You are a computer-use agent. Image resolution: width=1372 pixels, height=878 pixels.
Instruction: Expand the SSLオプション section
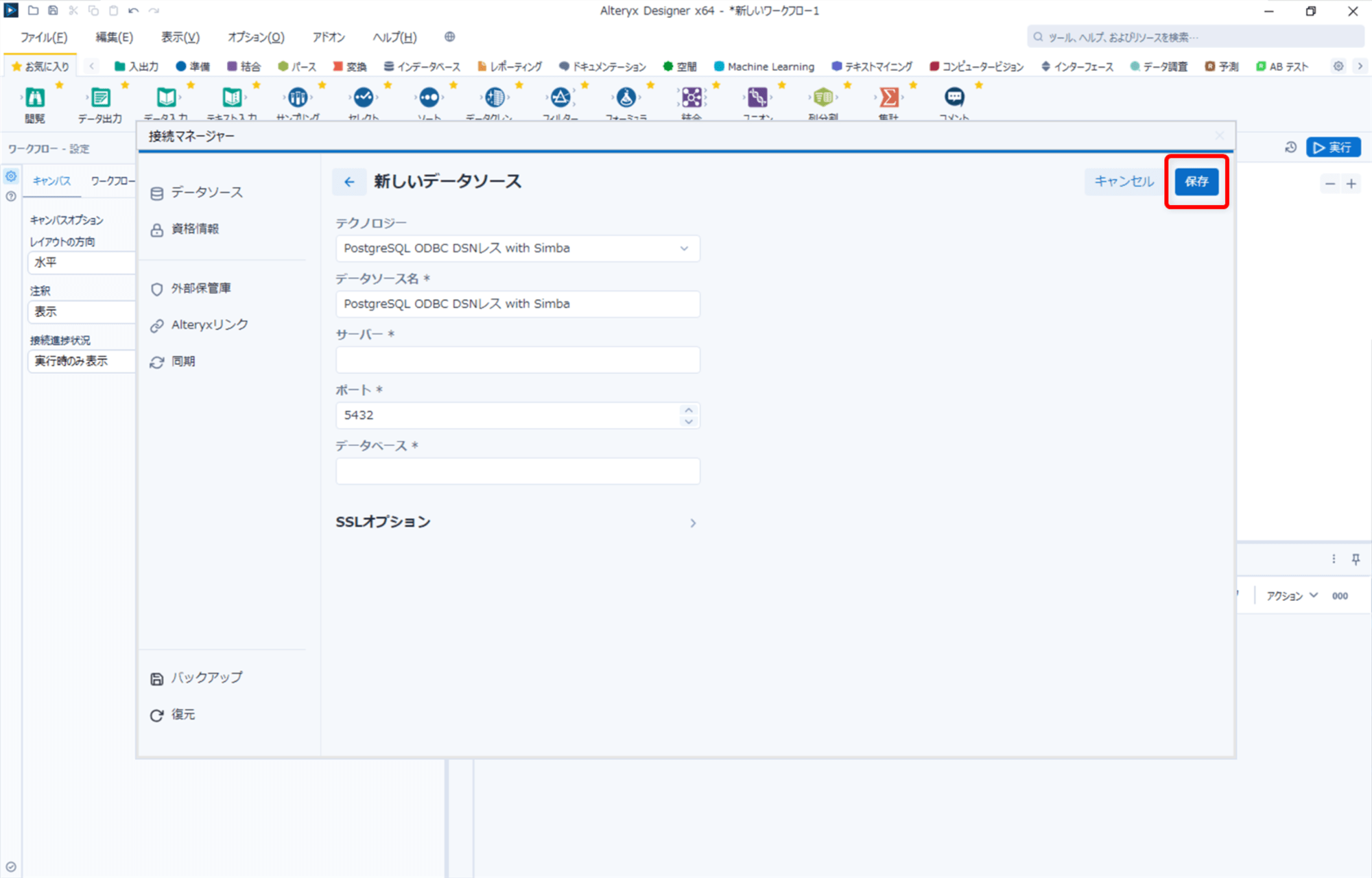click(x=518, y=522)
